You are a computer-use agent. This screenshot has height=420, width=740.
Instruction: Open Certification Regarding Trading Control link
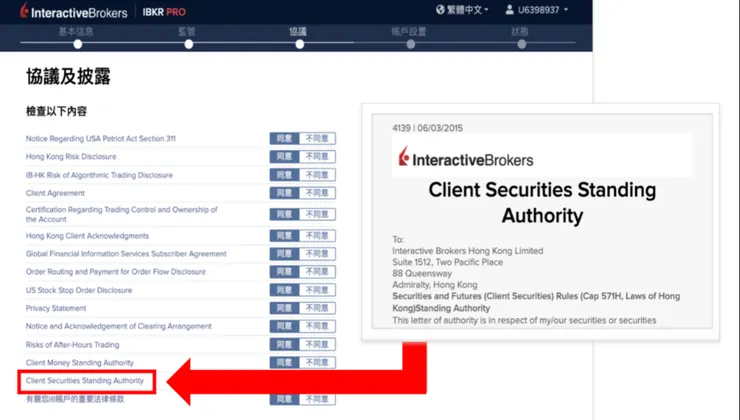tap(121, 214)
